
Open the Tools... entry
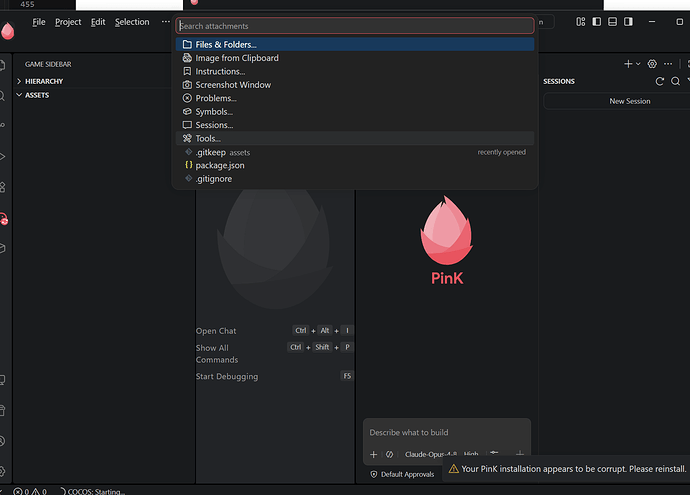point(355,139)
